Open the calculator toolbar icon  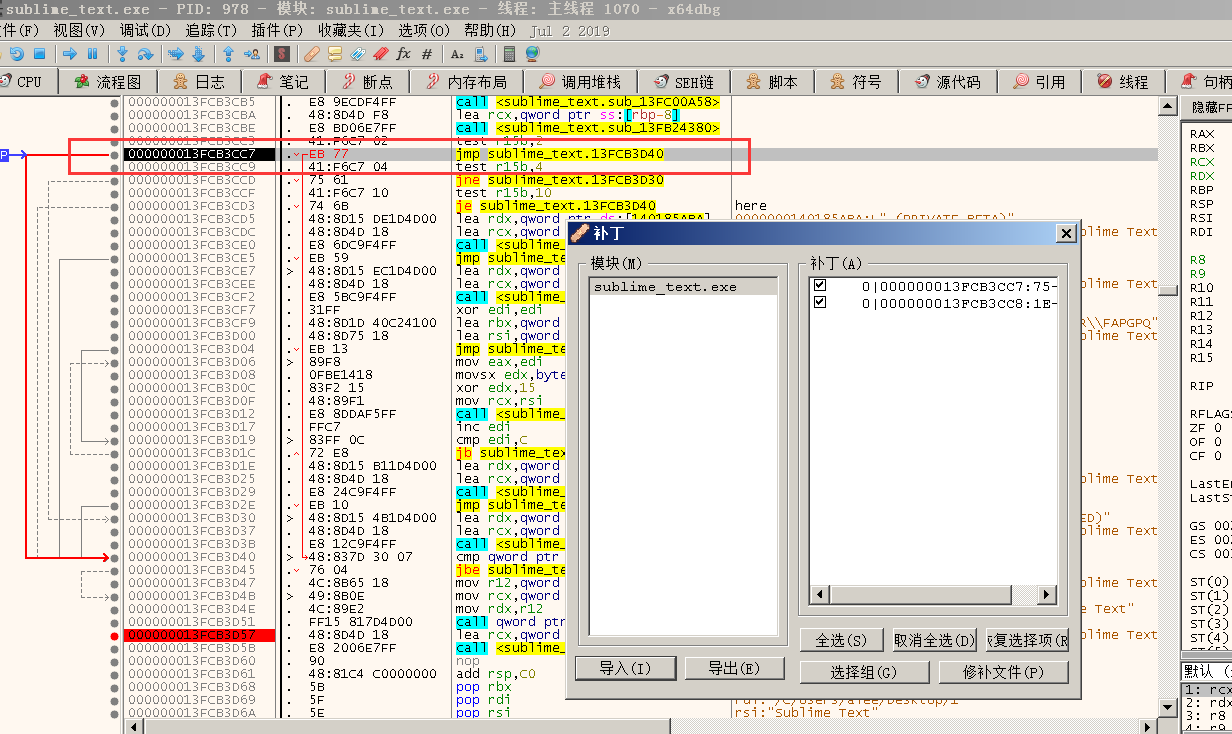click(510, 54)
